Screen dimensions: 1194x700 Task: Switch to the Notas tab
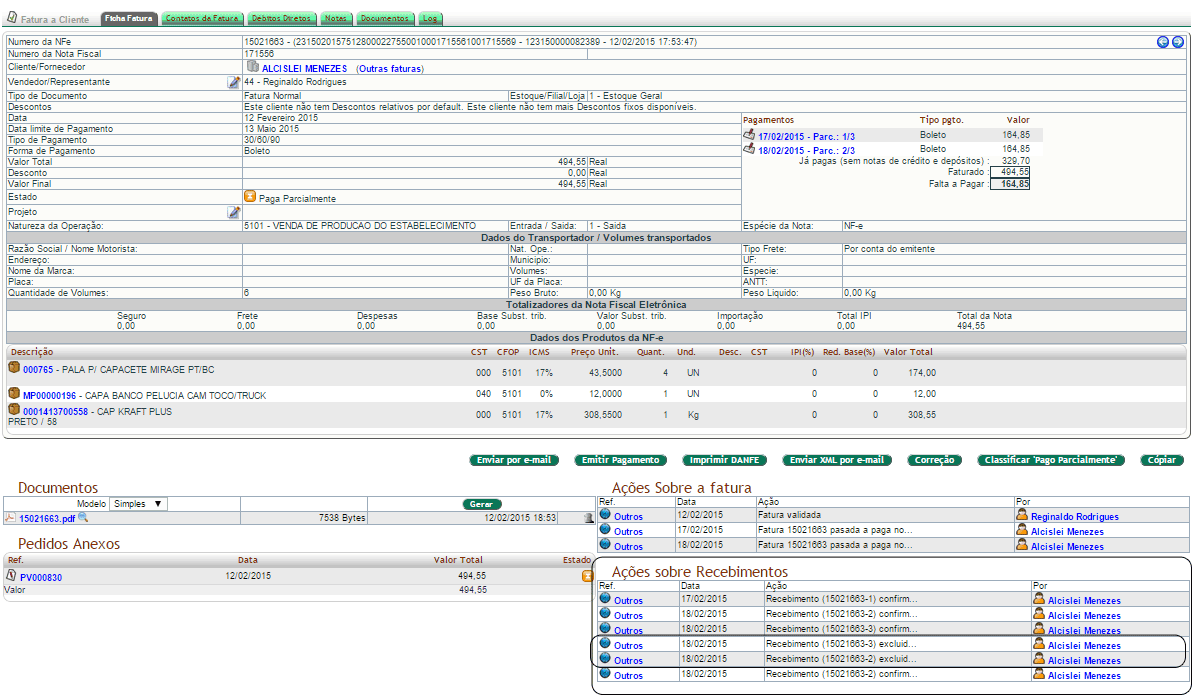[335, 18]
